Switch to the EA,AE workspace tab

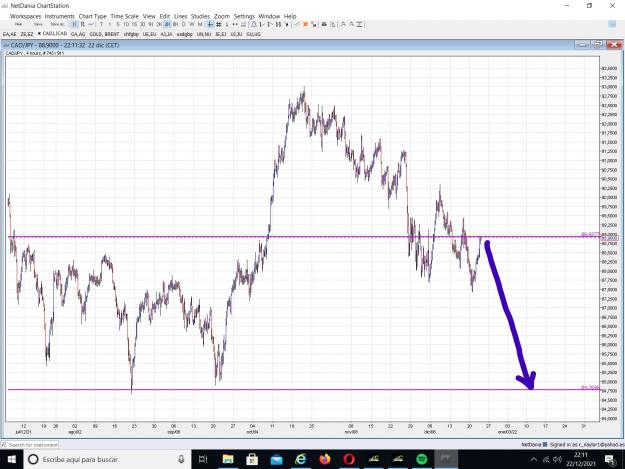coord(10,34)
